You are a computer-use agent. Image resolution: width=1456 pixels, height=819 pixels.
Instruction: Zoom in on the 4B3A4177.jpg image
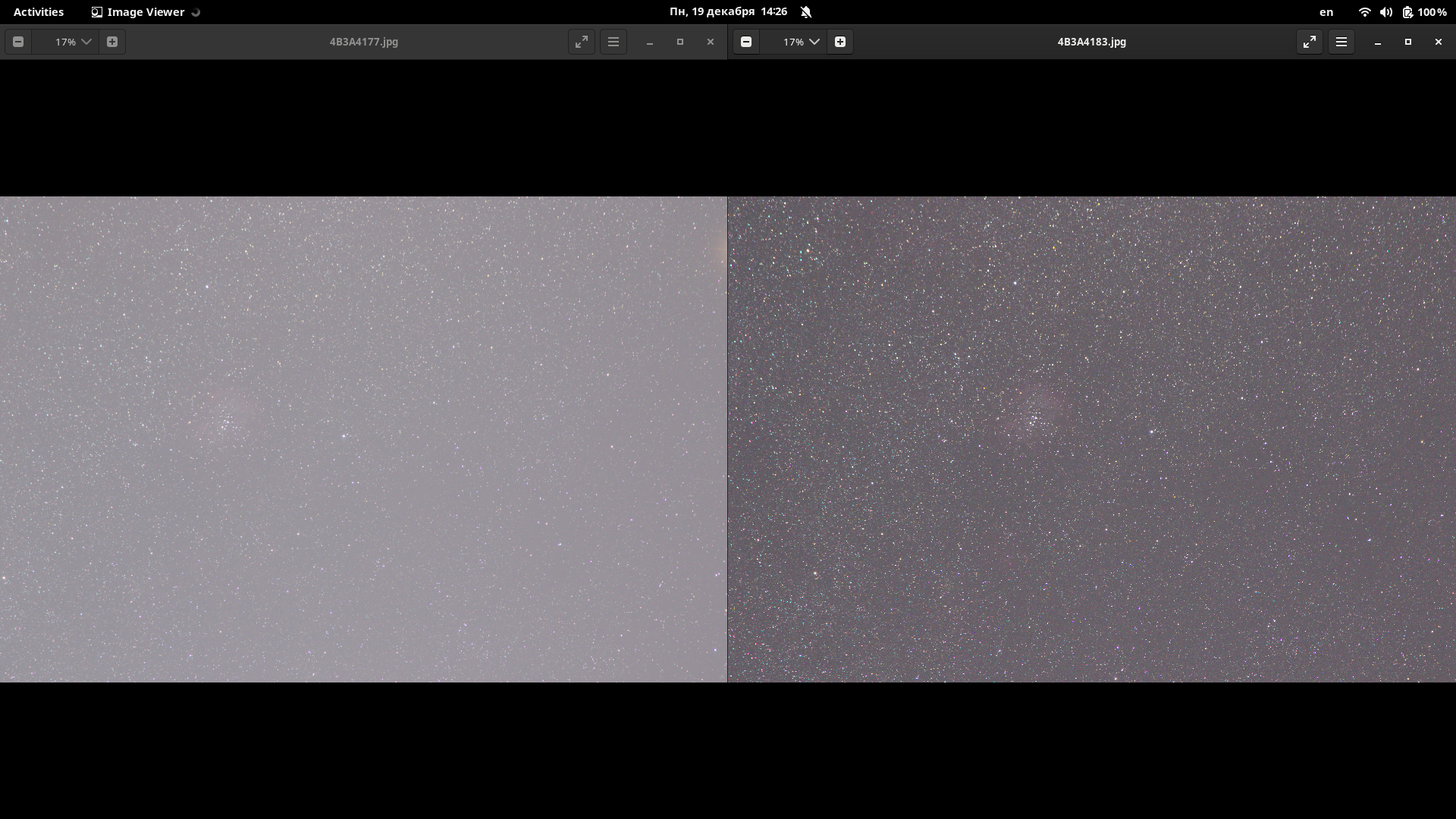point(112,42)
